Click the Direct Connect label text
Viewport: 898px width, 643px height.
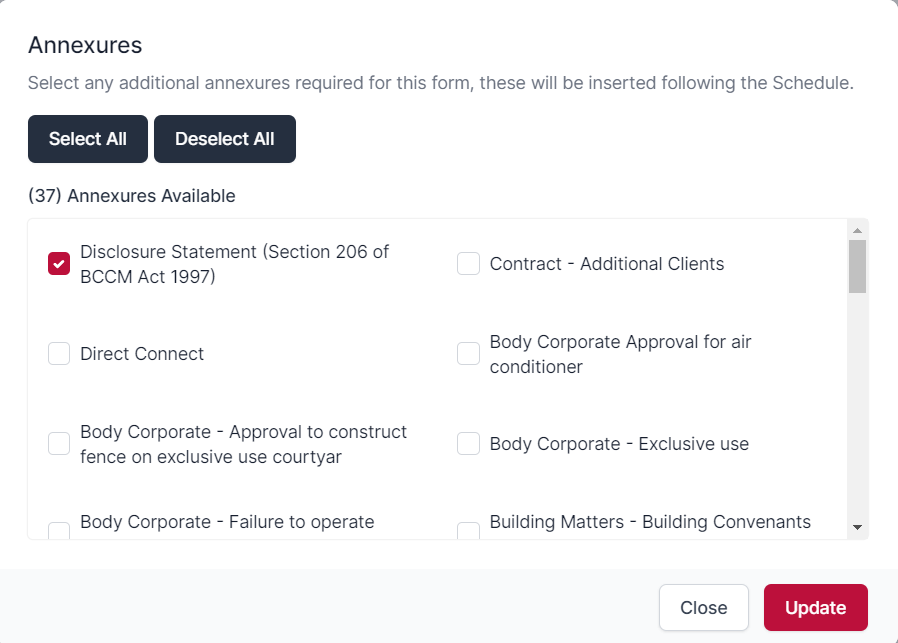pyautogui.click(x=141, y=353)
